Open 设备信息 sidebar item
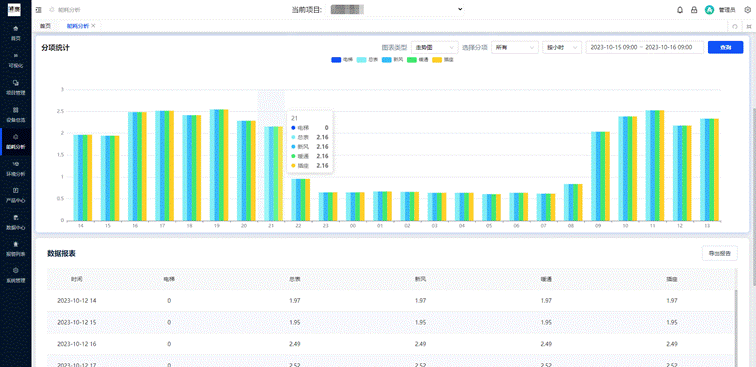Viewport: 756px width, 367px height. pyautogui.click(x=15, y=114)
